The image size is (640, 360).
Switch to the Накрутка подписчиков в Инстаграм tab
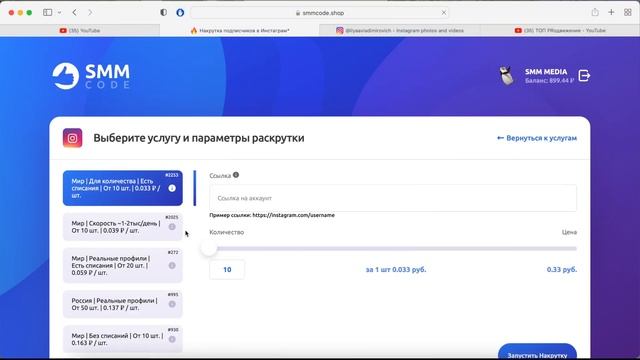click(x=240, y=30)
